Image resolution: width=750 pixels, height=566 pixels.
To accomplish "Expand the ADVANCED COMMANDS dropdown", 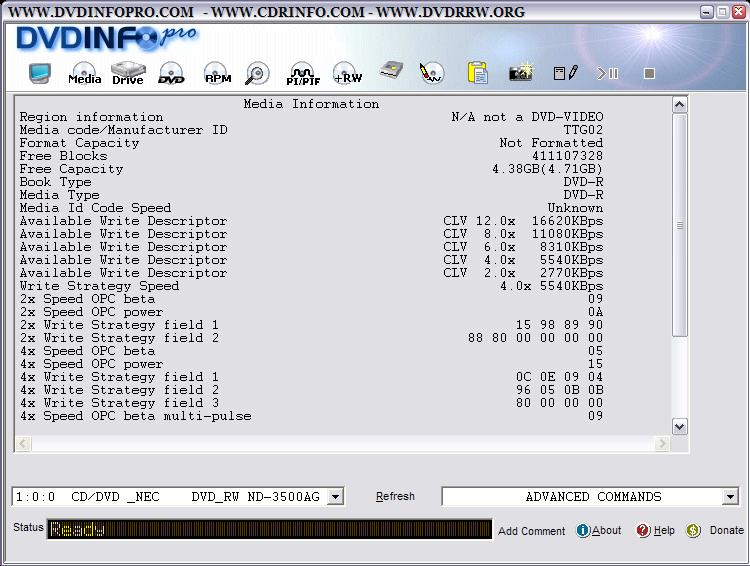I will point(730,497).
